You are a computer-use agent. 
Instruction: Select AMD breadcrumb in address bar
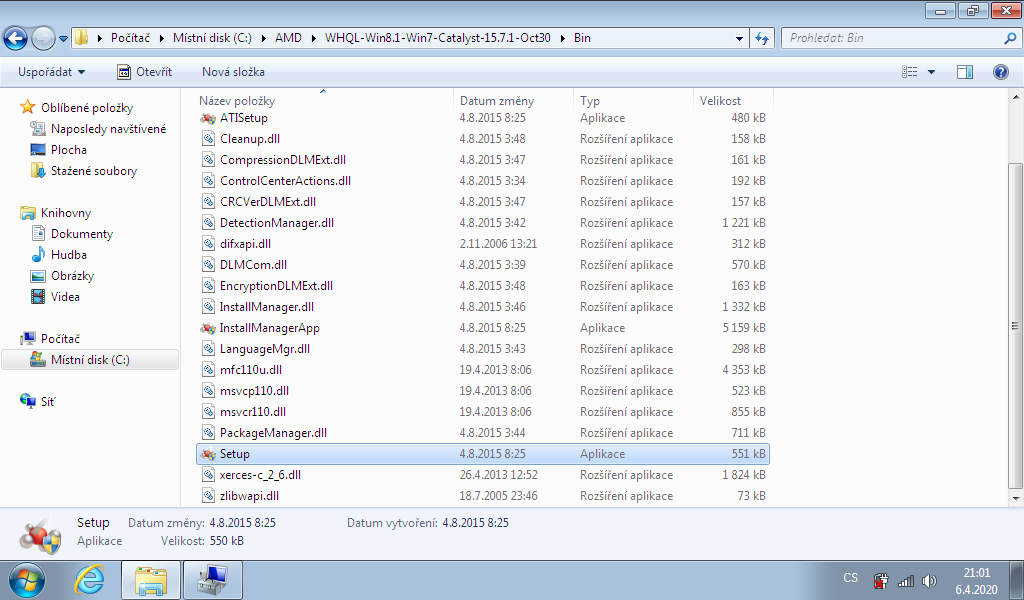(x=288, y=38)
